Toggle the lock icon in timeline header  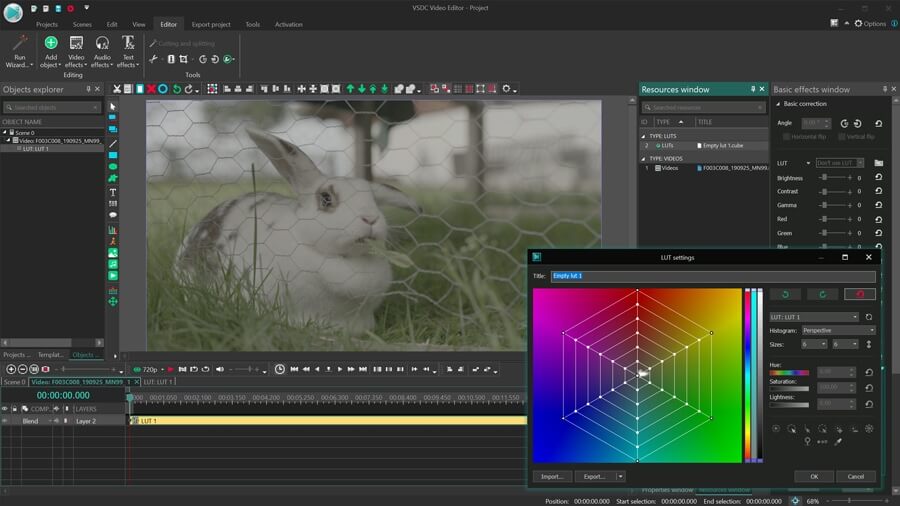pyautogui.click(x=14, y=409)
